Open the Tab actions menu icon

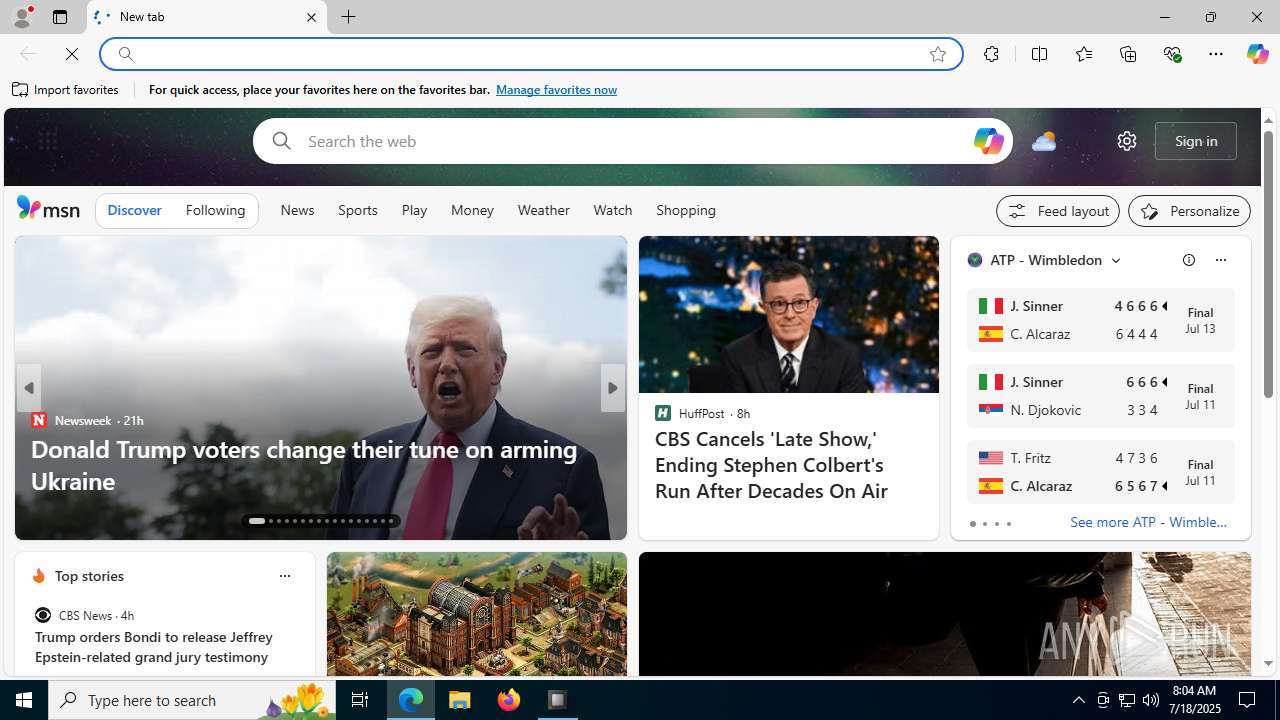tap(60, 17)
